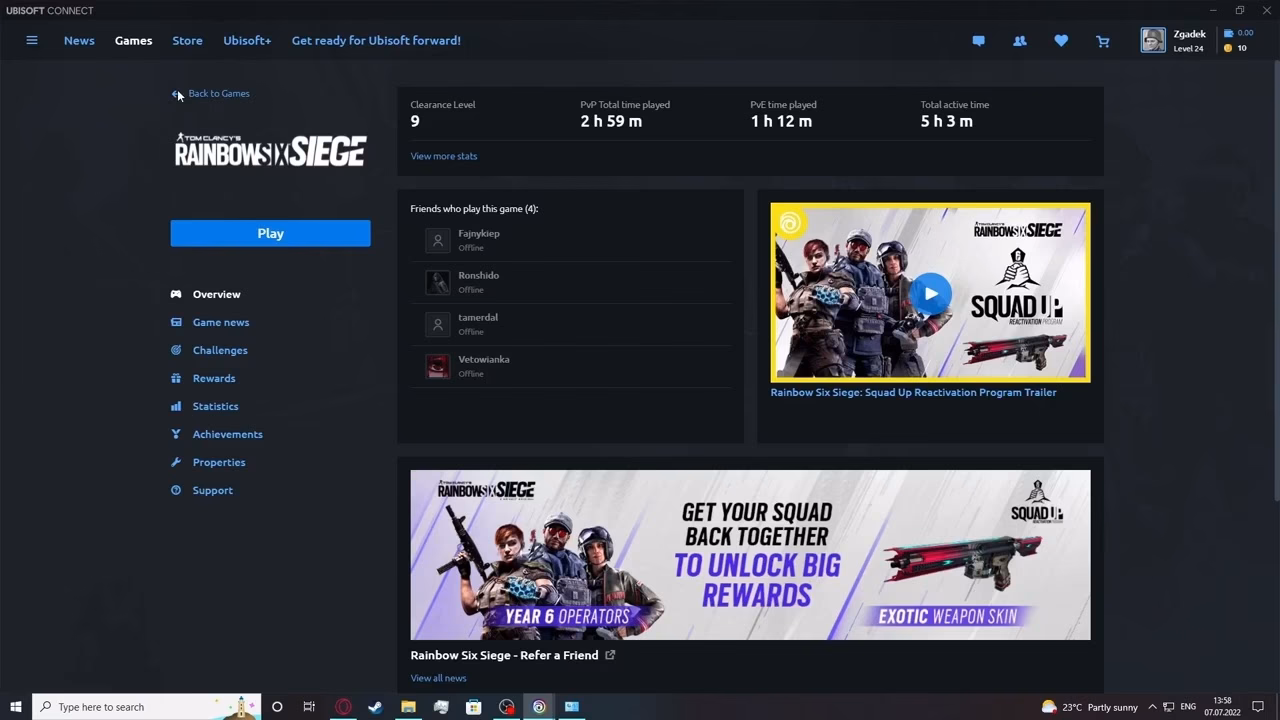Open the chat messages icon
1280x720 pixels.
coord(979,41)
